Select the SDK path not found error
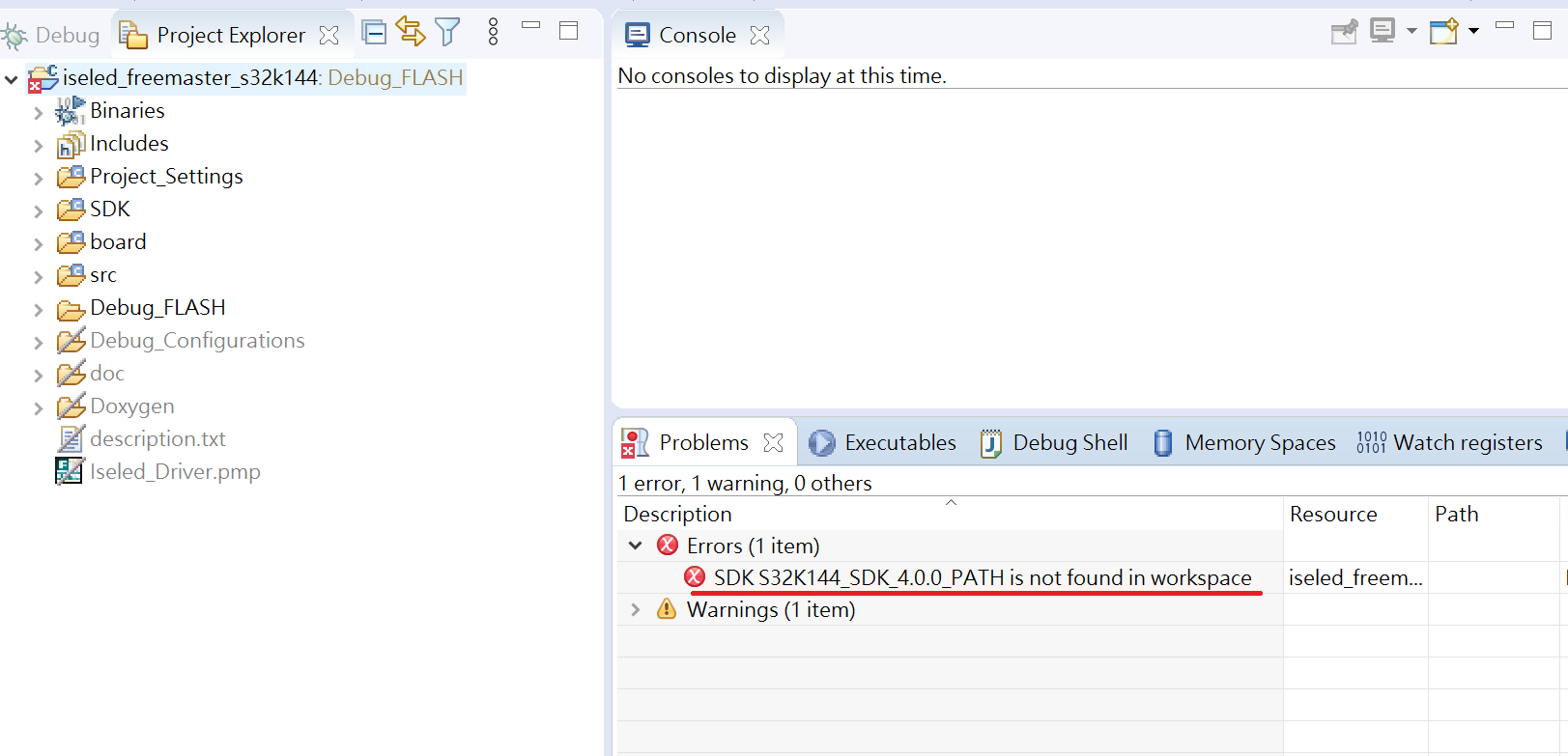 (983, 578)
